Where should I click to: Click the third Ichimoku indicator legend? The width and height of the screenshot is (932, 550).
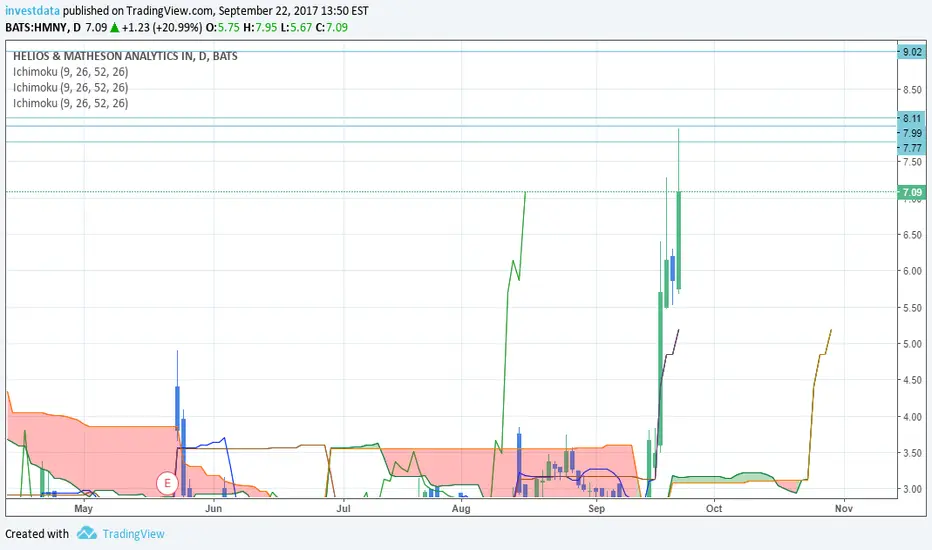click(70, 103)
